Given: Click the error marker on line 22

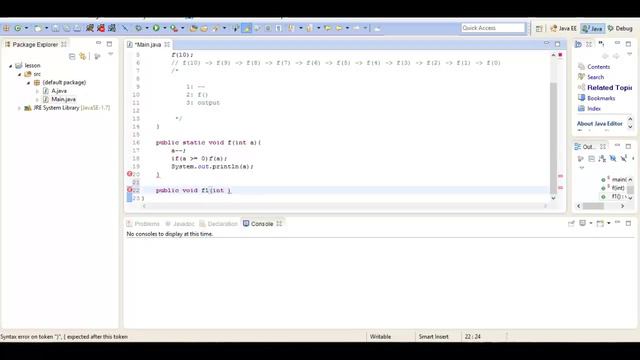Looking at the screenshot, I should pyautogui.click(x=129, y=190).
